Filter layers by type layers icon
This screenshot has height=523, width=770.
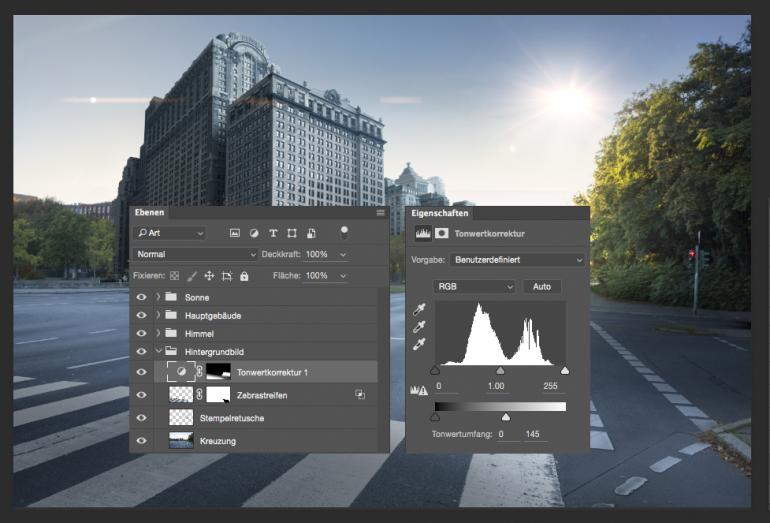click(x=273, y=233)
